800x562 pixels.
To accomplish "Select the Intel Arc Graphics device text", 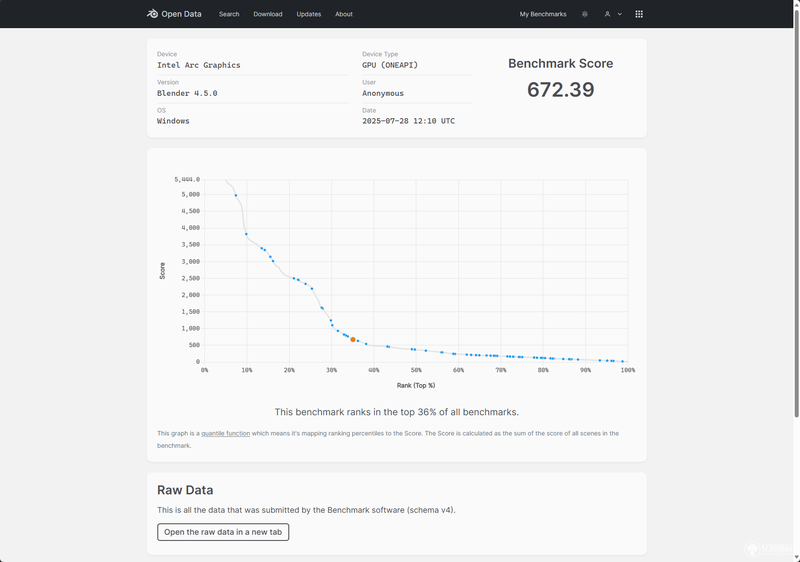I will [x=198, y=65].
